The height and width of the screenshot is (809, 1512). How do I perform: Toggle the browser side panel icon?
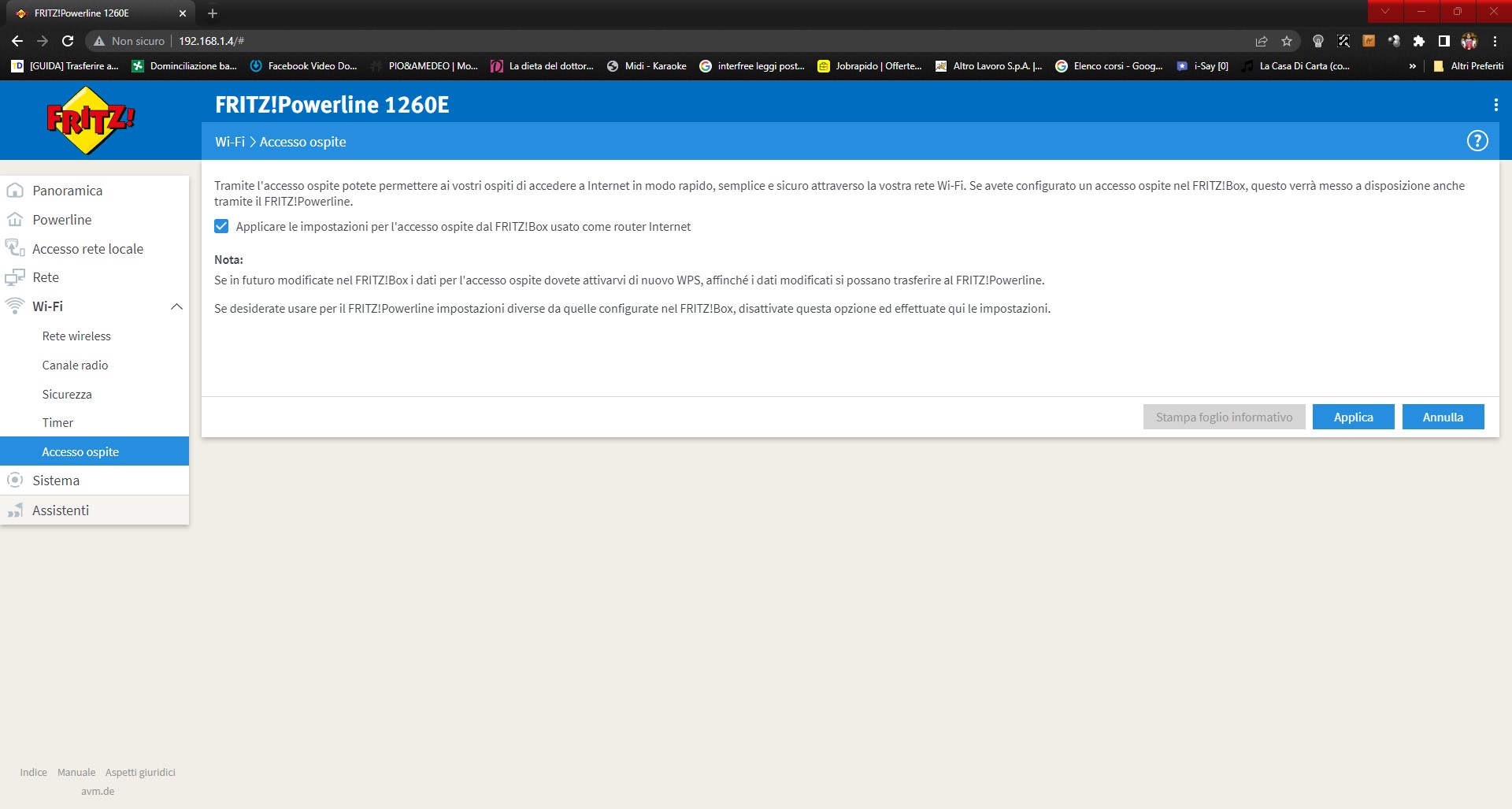[1444, 41]
